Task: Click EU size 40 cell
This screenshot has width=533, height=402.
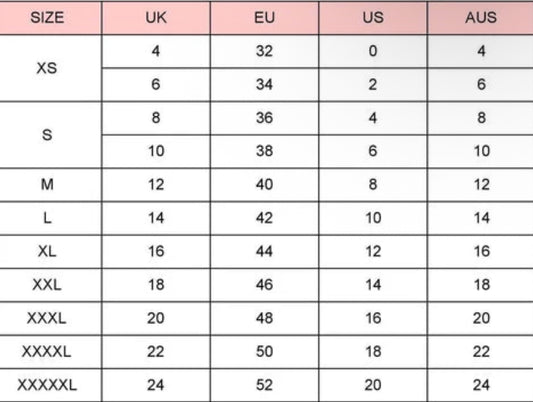Action: [x=264, y=185]
